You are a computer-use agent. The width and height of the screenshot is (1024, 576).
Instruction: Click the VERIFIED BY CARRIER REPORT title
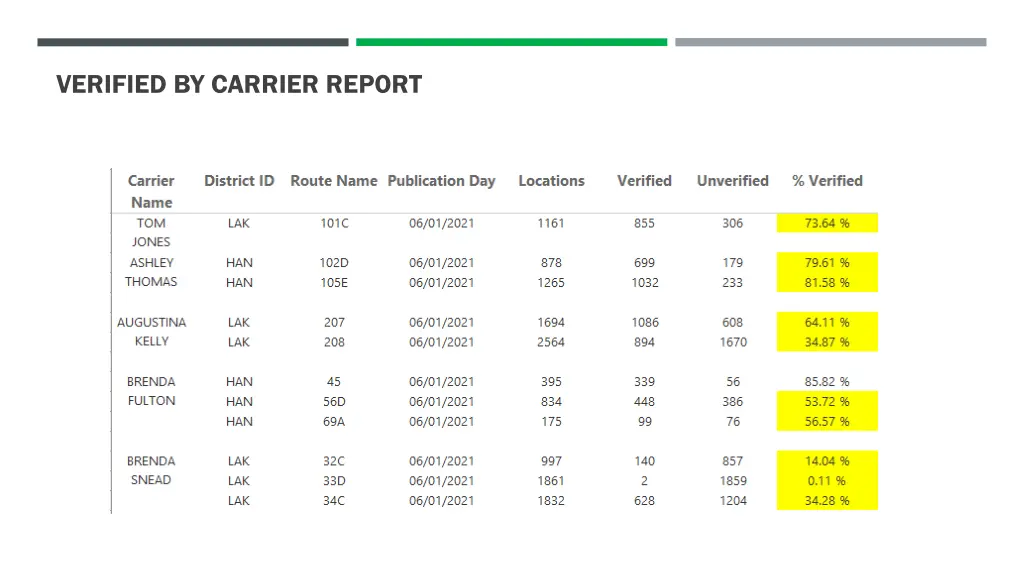[x=238, y=85]
